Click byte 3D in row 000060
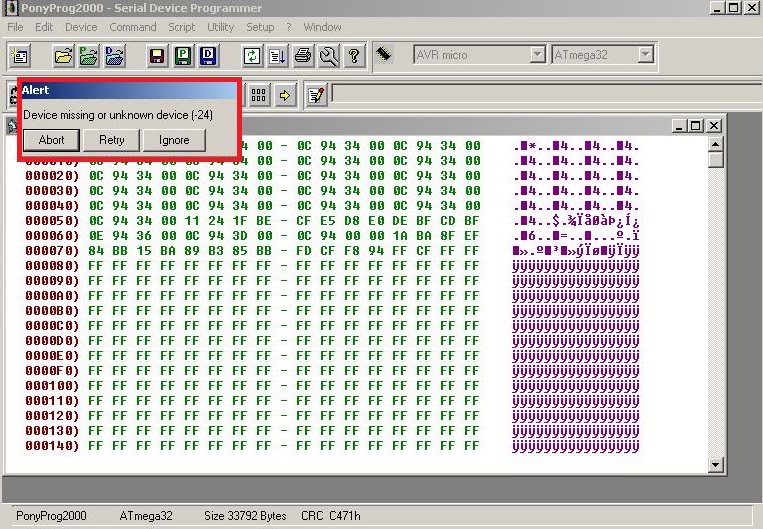 [x=240, y=236]
